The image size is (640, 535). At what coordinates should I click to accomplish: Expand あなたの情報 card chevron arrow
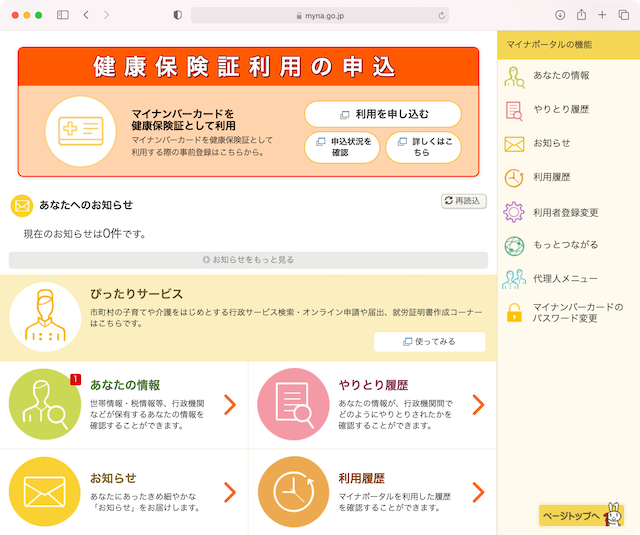230,405
